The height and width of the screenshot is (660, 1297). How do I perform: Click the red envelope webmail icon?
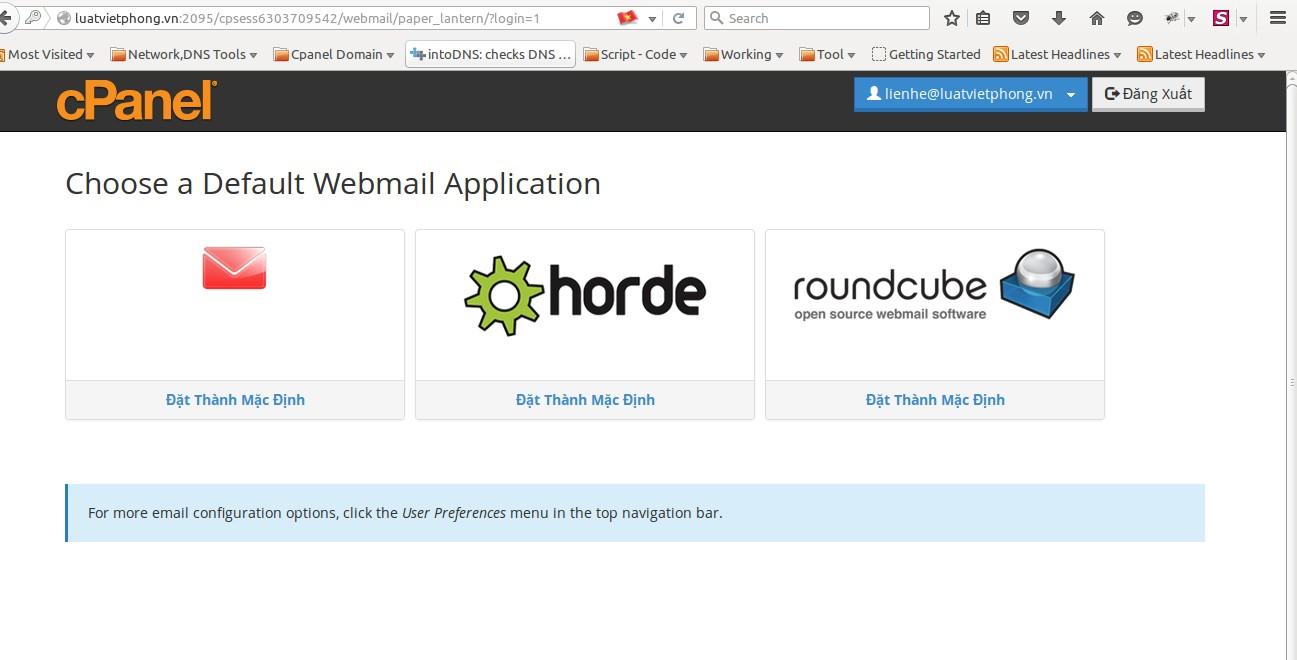tap(234, 268)
